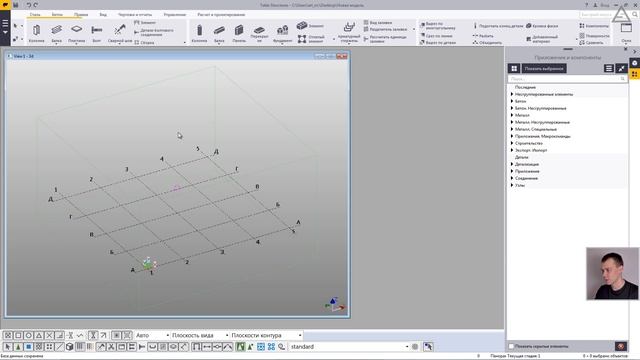Toggle the diagonal line selection switch
The image size is (640, 360).
(x=60, y=347)
